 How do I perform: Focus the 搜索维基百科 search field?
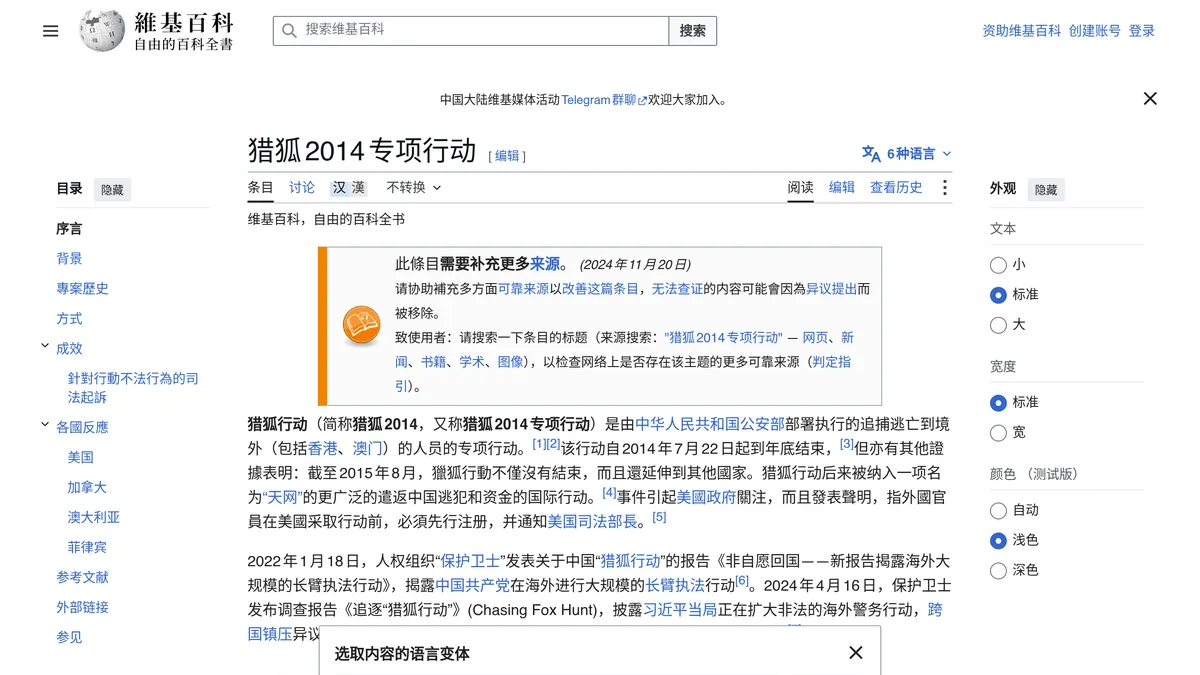point(471,31)
